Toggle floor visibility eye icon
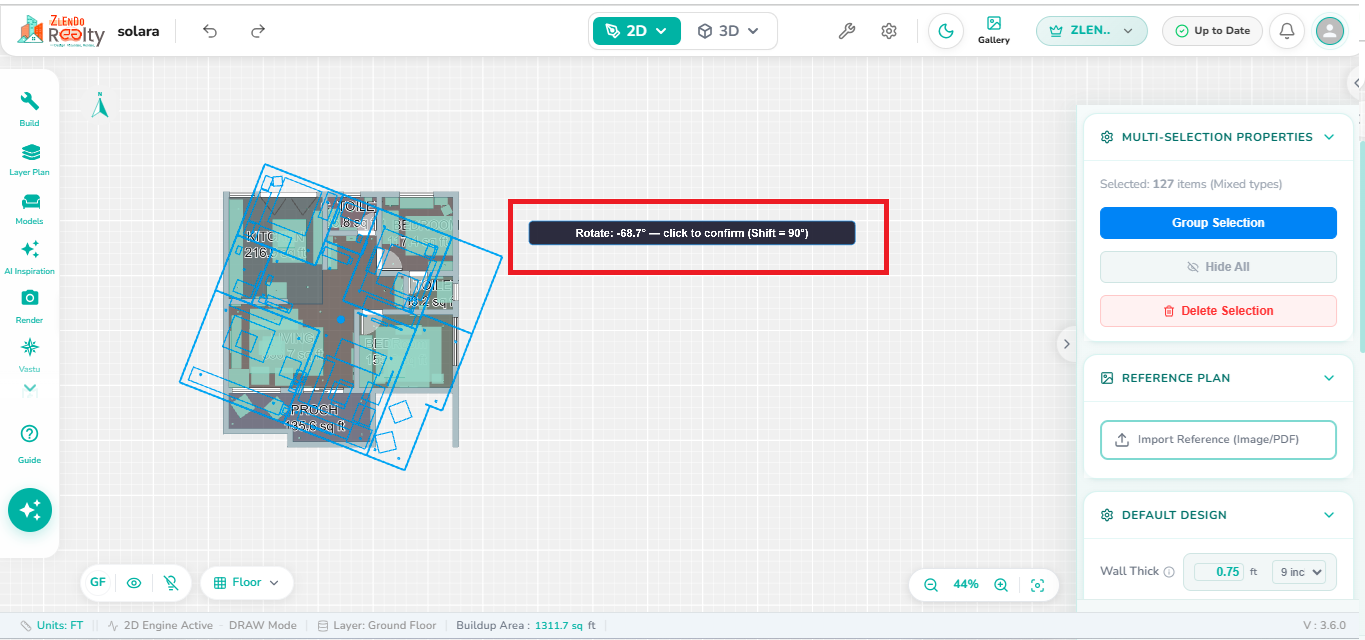Viewport: 1365px width, 640px height. point(134,583)
